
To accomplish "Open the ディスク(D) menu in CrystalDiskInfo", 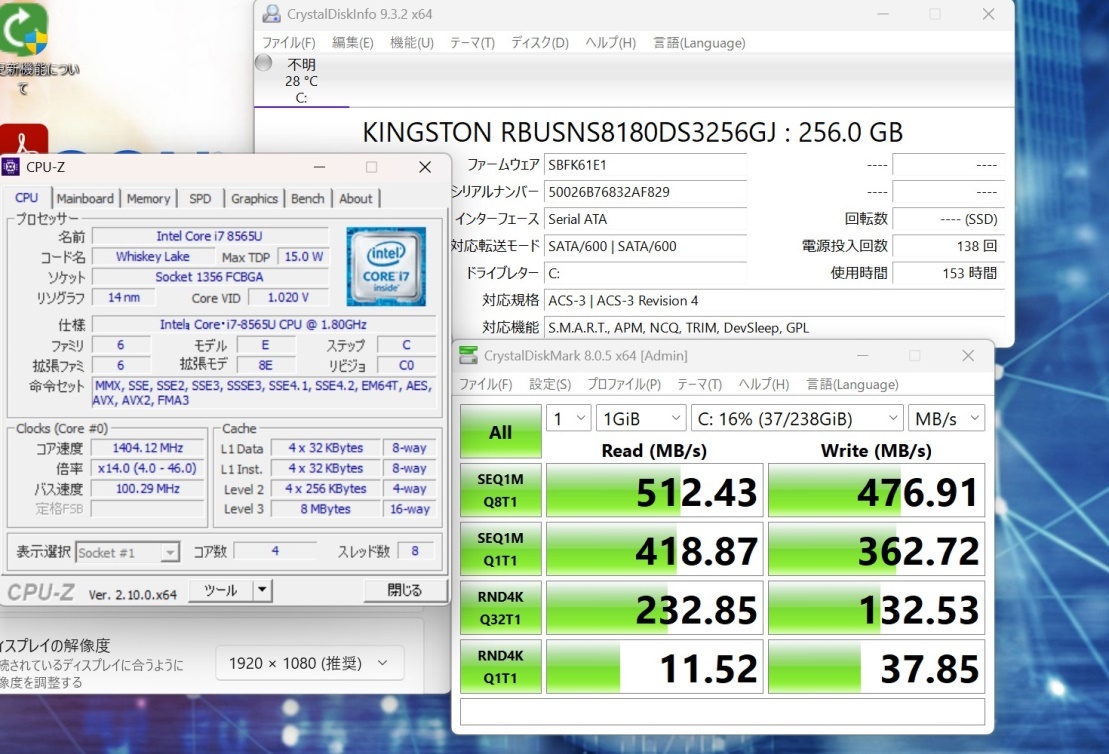I will pyautogui.click(x=540, y=42).
